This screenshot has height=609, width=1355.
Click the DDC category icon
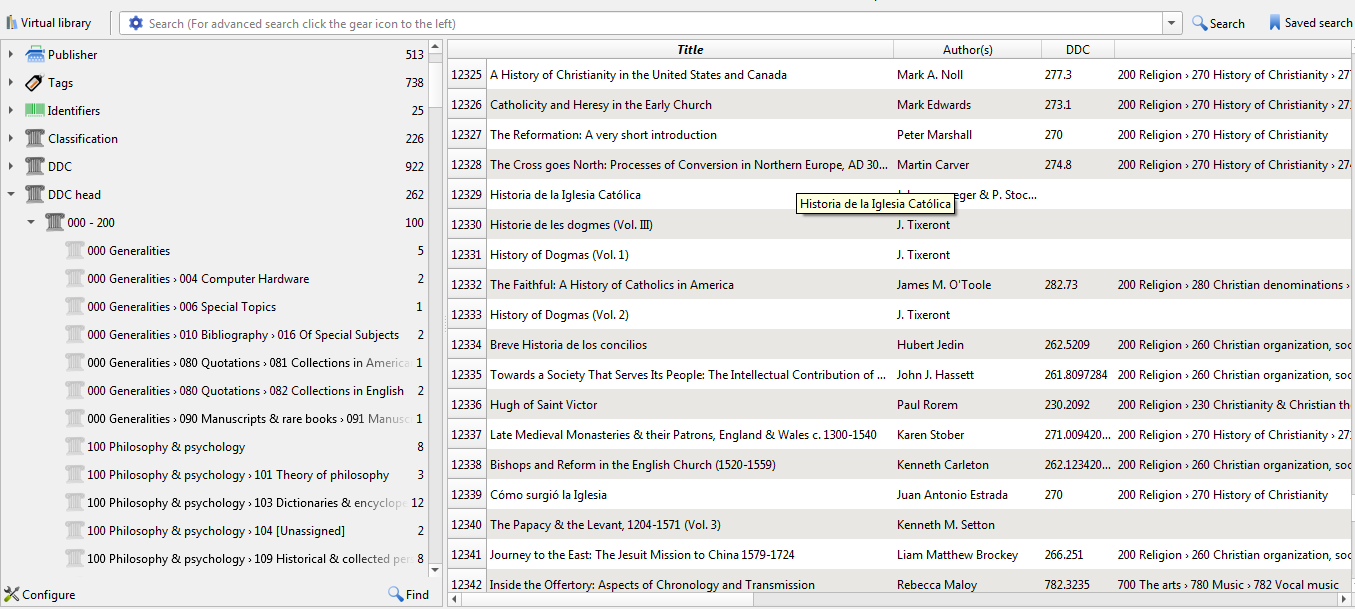(x=35, y=167)
